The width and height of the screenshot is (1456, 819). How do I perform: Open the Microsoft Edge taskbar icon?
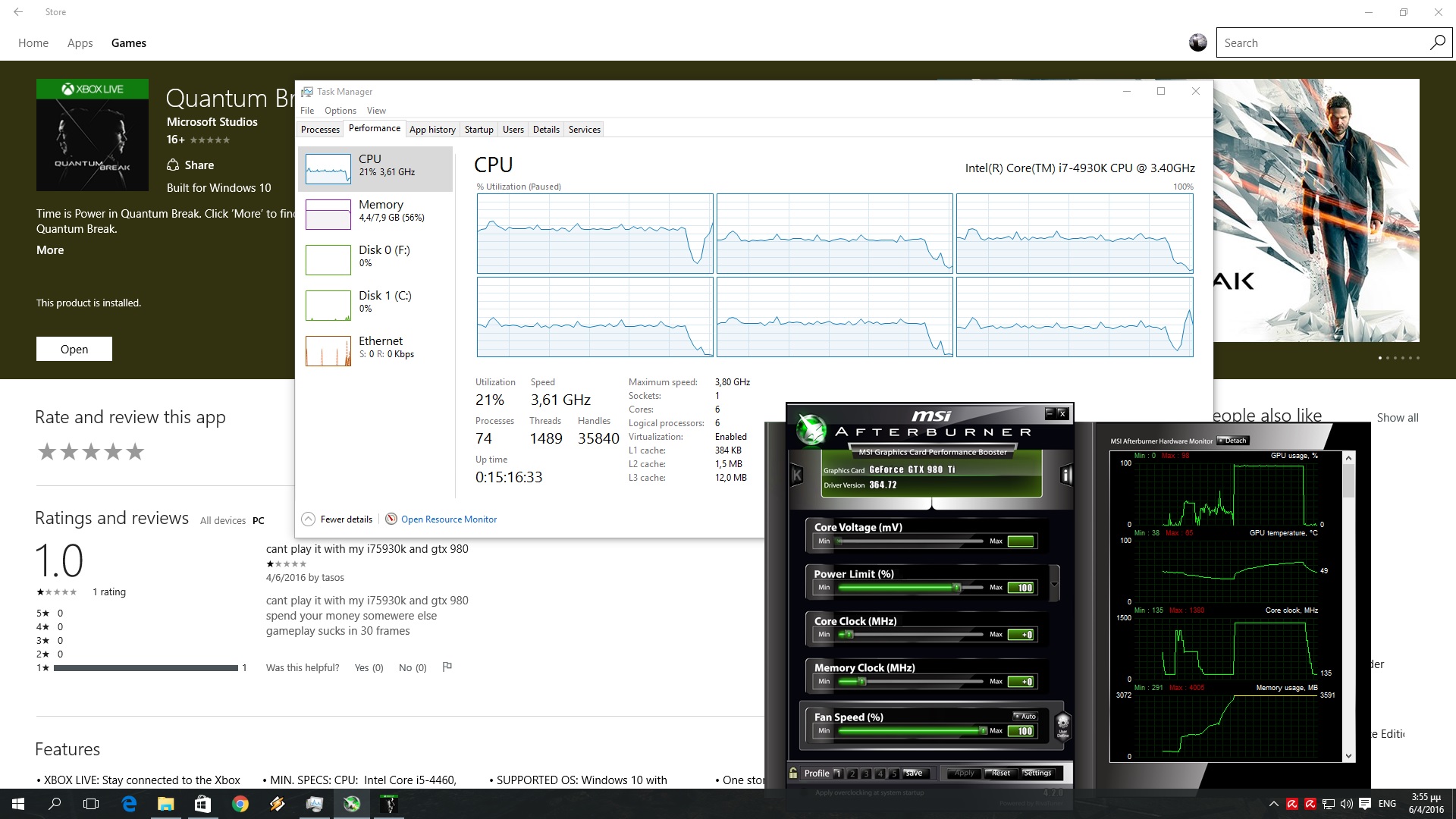[x=129, y=804]
